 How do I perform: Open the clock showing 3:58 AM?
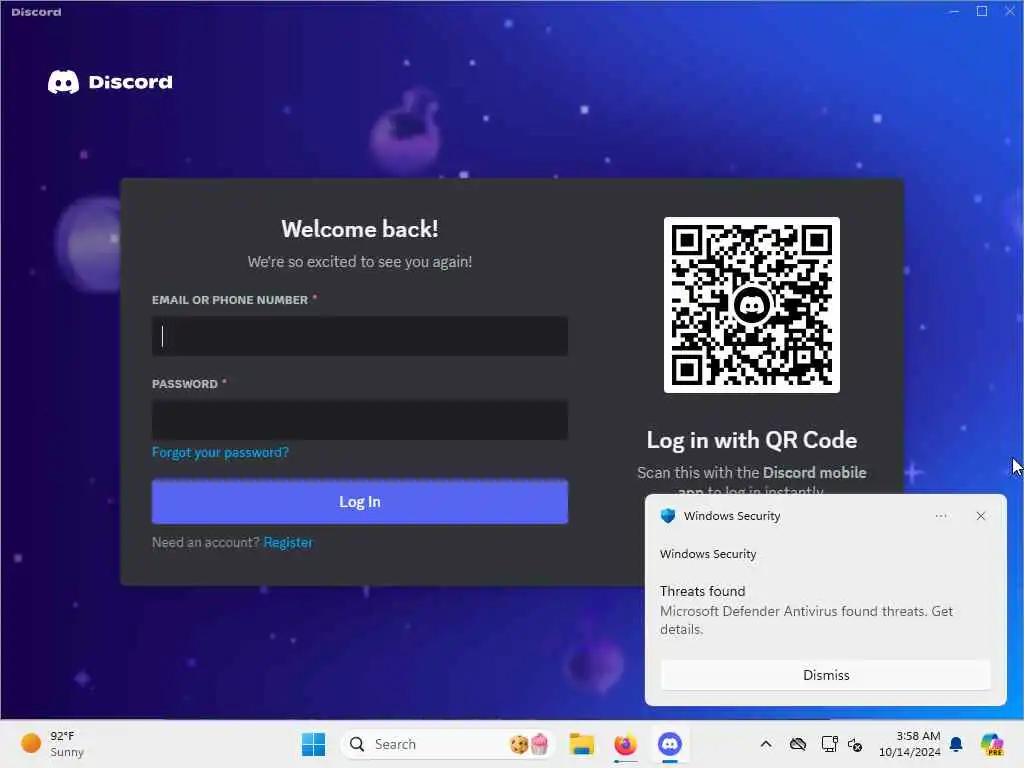click(909, 744)
